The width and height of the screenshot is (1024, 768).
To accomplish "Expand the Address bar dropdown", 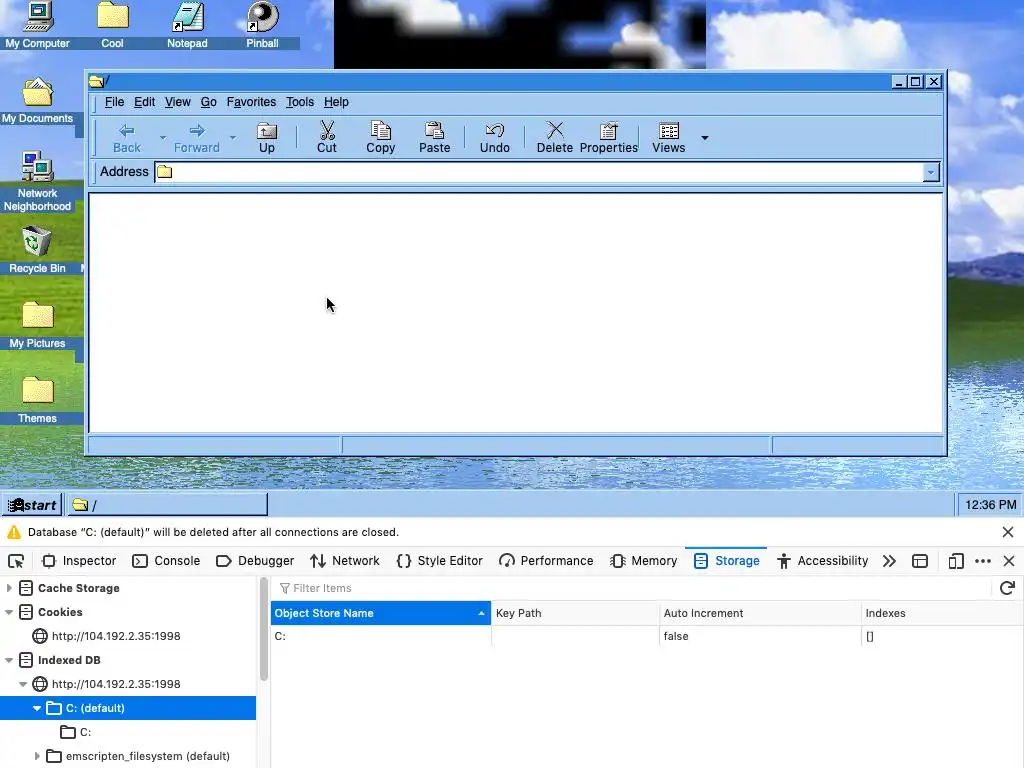I will point(931,172).
